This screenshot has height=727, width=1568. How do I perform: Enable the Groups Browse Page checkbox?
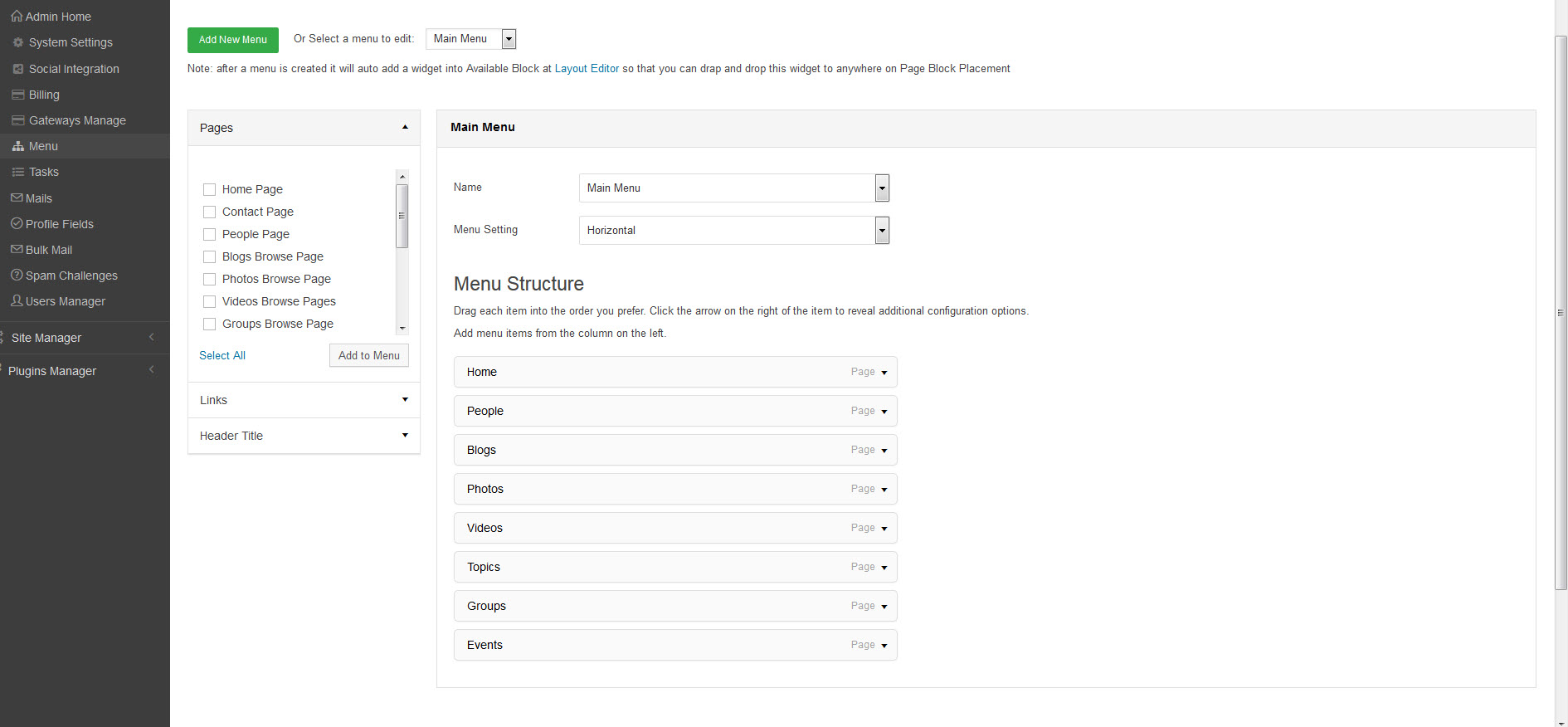tap(210, 324)
